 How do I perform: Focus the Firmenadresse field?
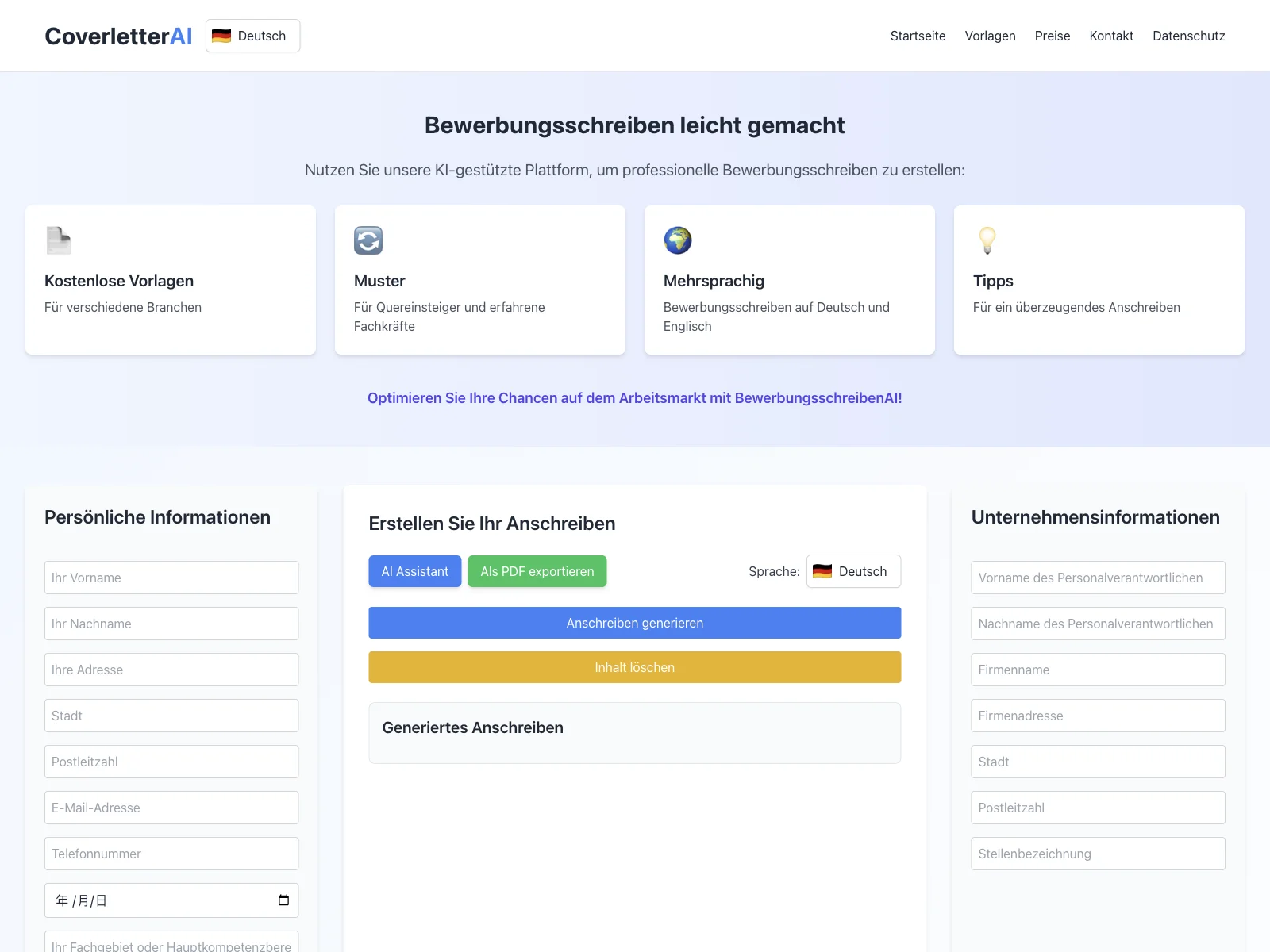1098,716
